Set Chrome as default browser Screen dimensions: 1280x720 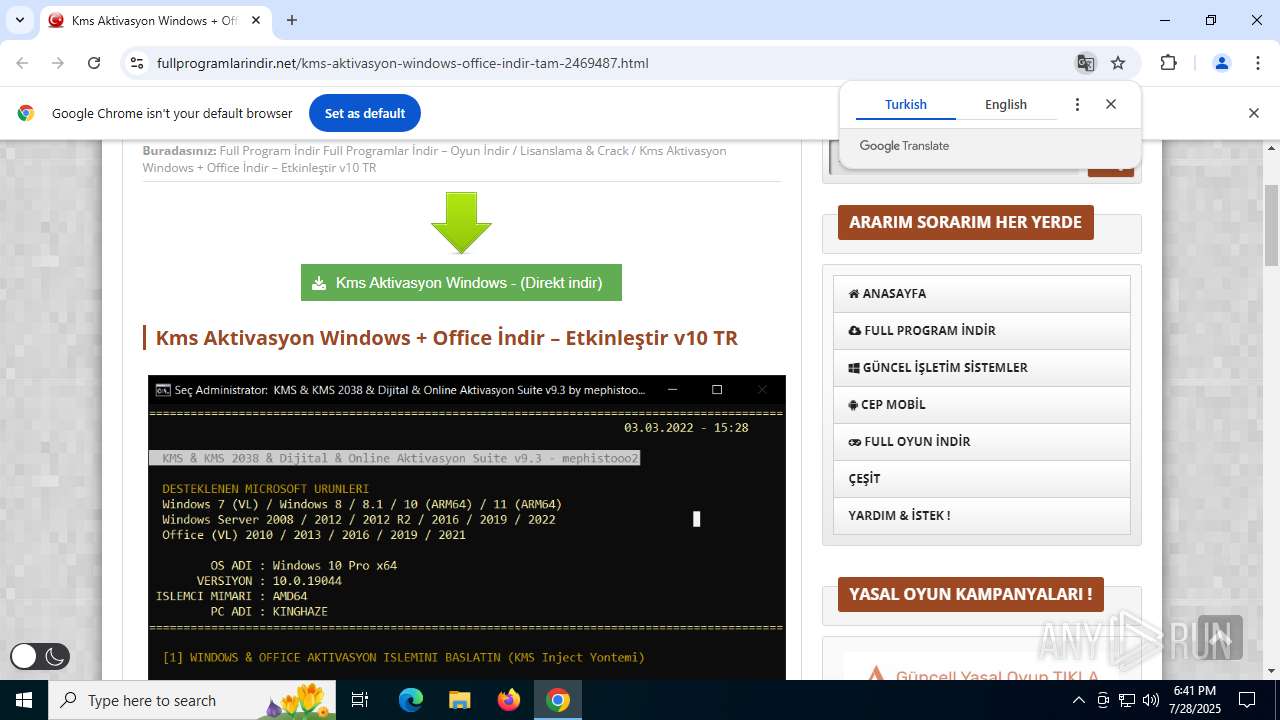(x=365, y=113)
